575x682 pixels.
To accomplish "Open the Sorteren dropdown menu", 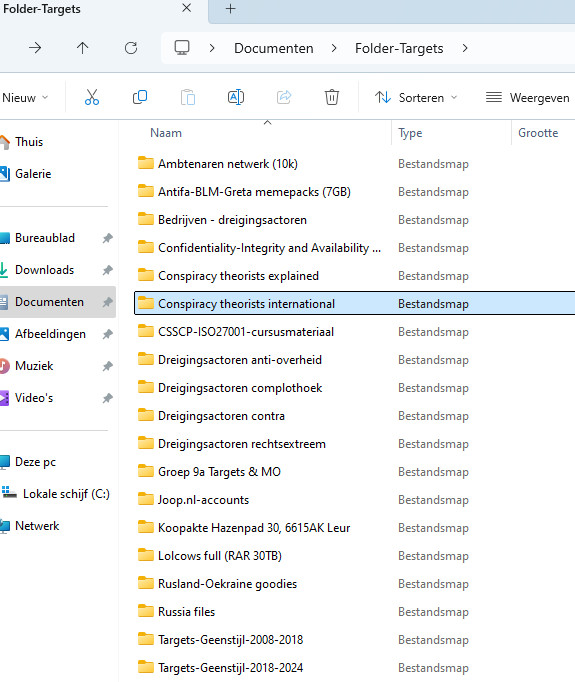I will [416, 97].
